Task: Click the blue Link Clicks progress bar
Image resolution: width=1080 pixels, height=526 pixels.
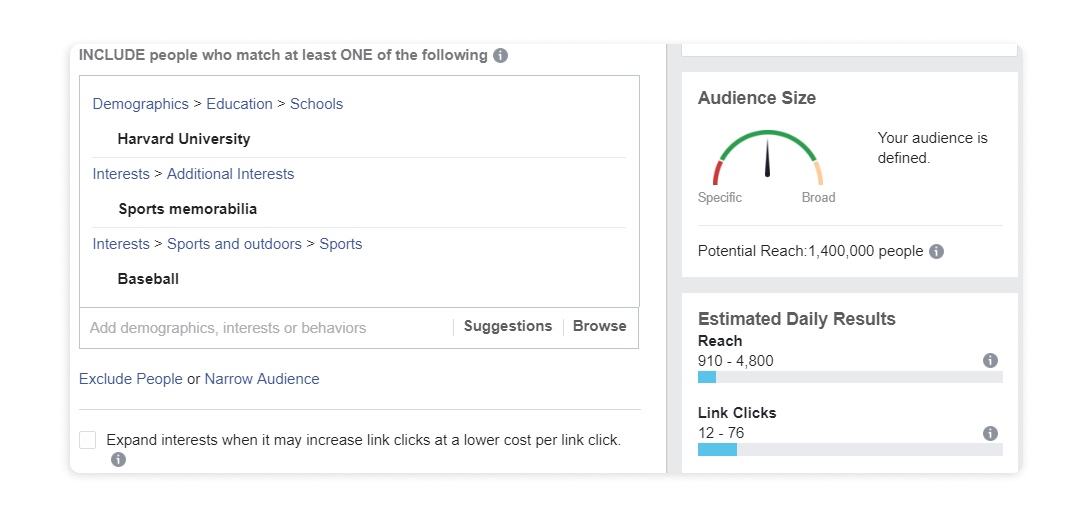Action: click(717, 450)
